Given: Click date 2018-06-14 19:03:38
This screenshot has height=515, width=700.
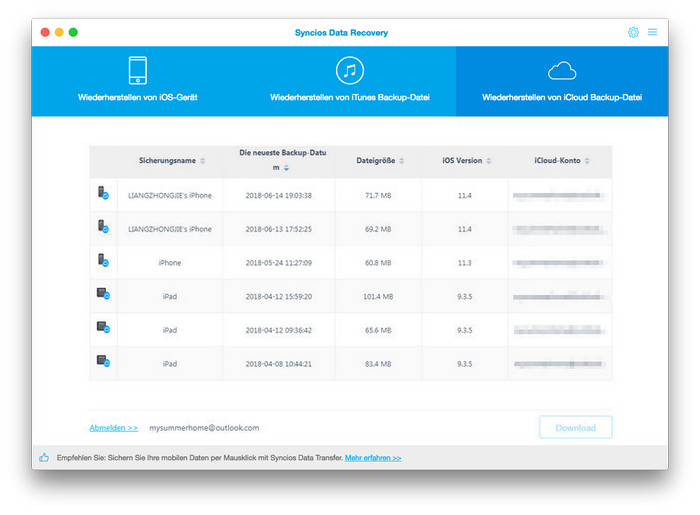Looking at the screenshot, I should pos(279,195).
